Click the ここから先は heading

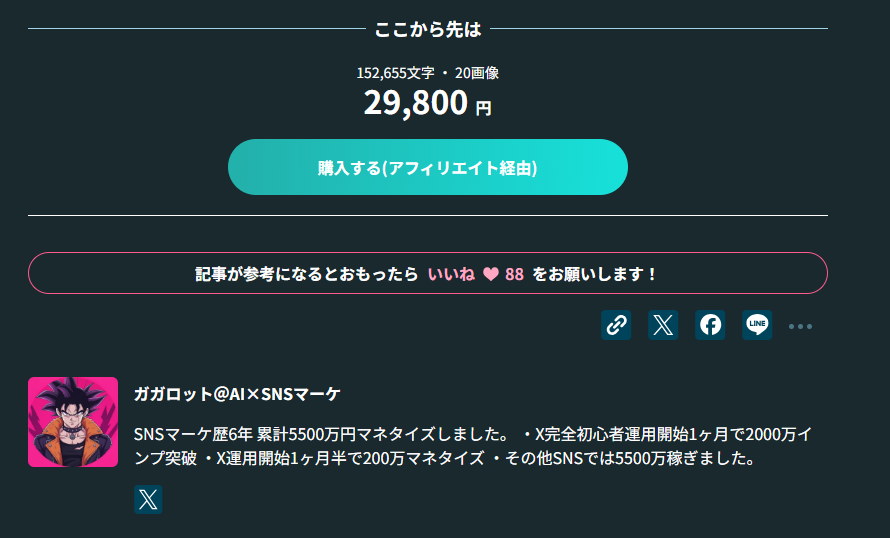pyautogui.click(x=428, y=29)
